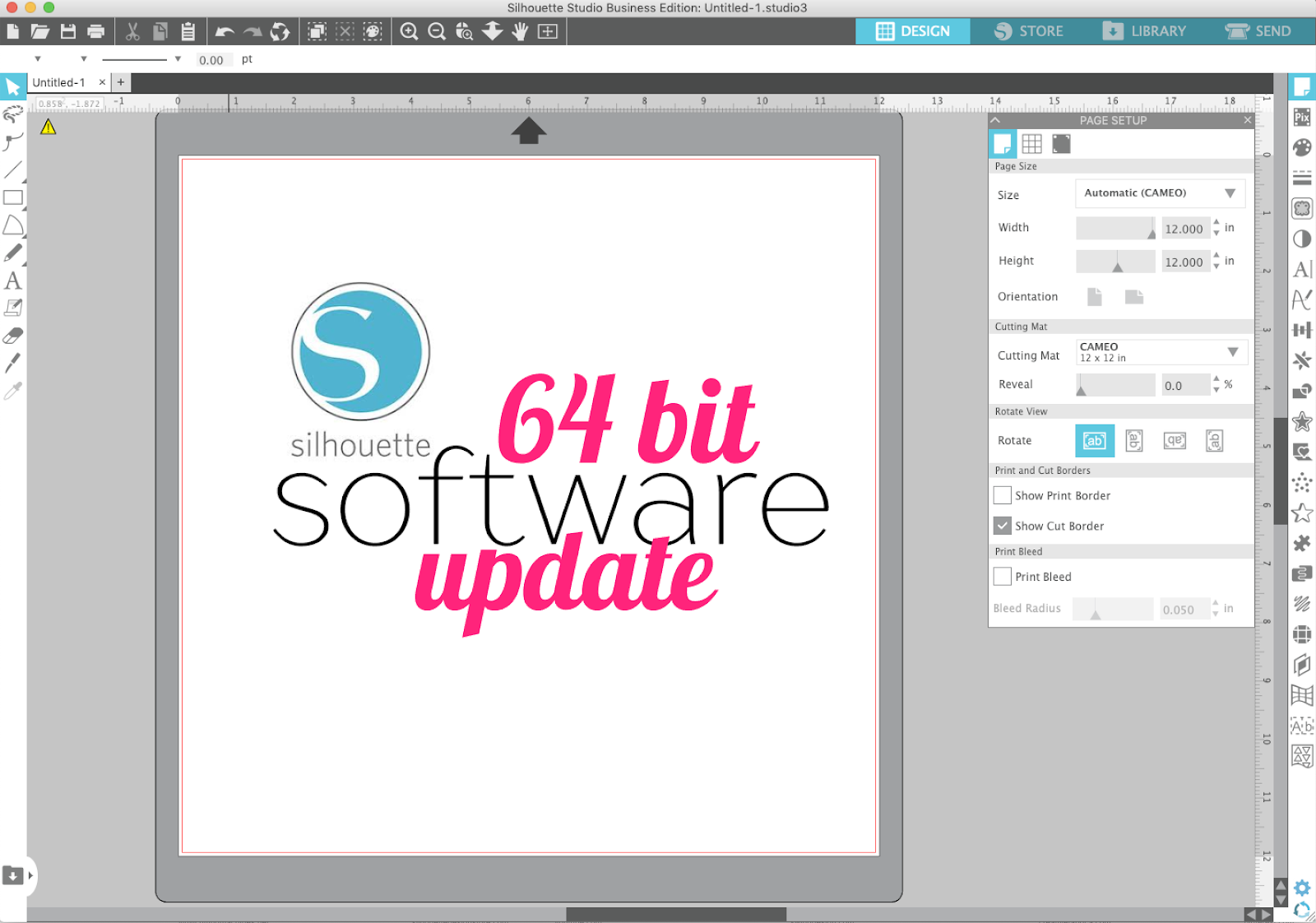Pick the Knife tool
Image resolution: width=1316 pixels, height=923 pixels.
pos(12,364)
